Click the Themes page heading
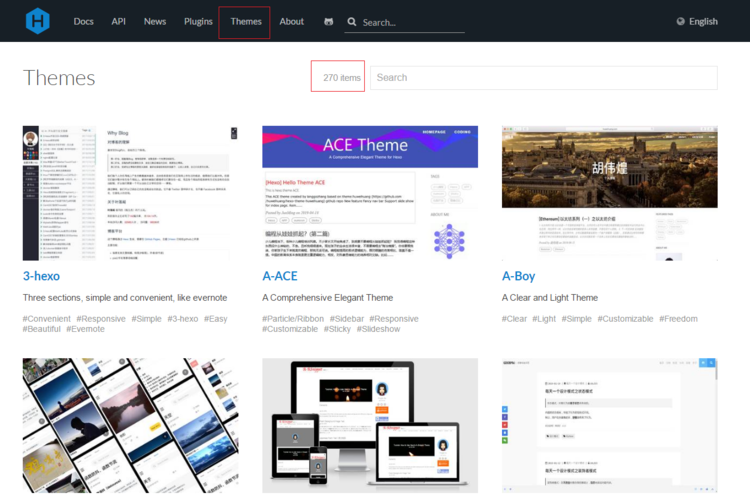This screenshot has height=502, width=750. [59, 77]
